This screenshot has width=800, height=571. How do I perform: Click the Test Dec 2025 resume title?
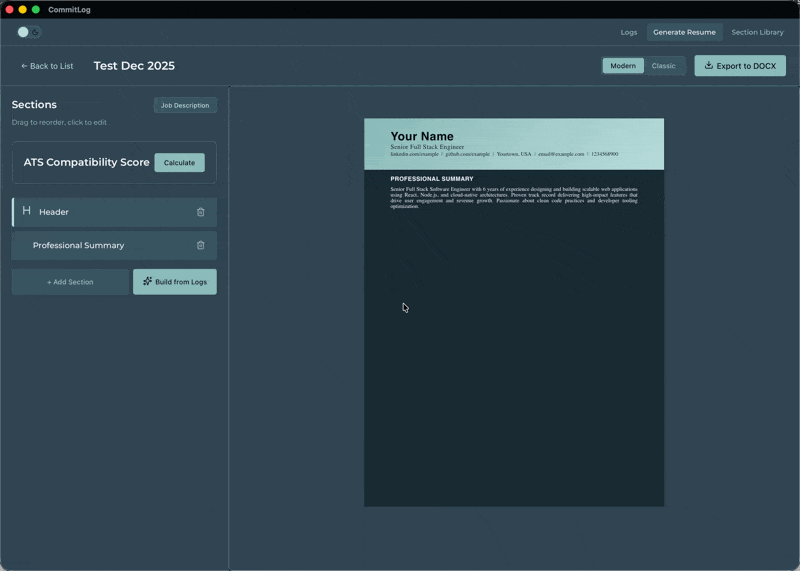point(134,66)
